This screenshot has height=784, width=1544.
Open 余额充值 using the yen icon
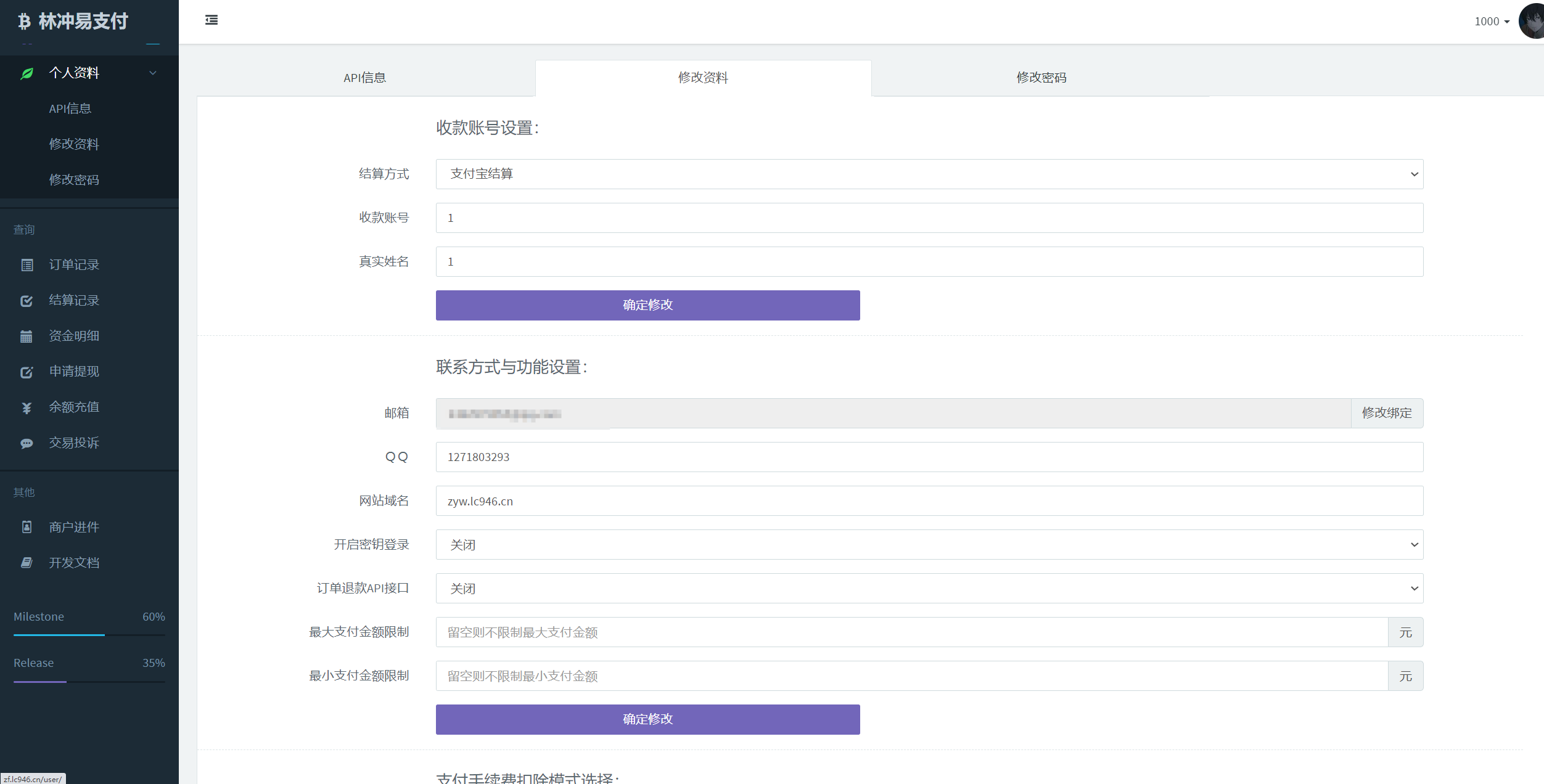pyautogui.click(x=27, y=407)
